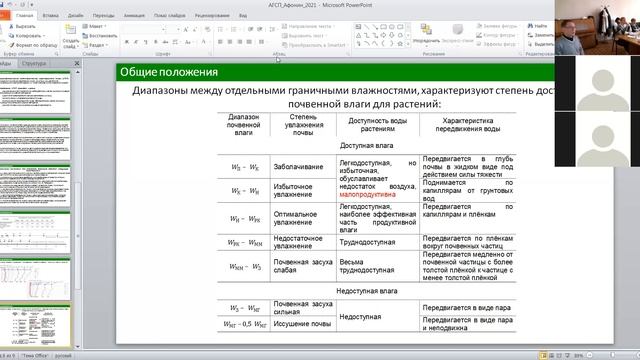The width and height of the screenshot is (640, 360).
Task: Toggle italic text formatting
Action: [136, 42]
